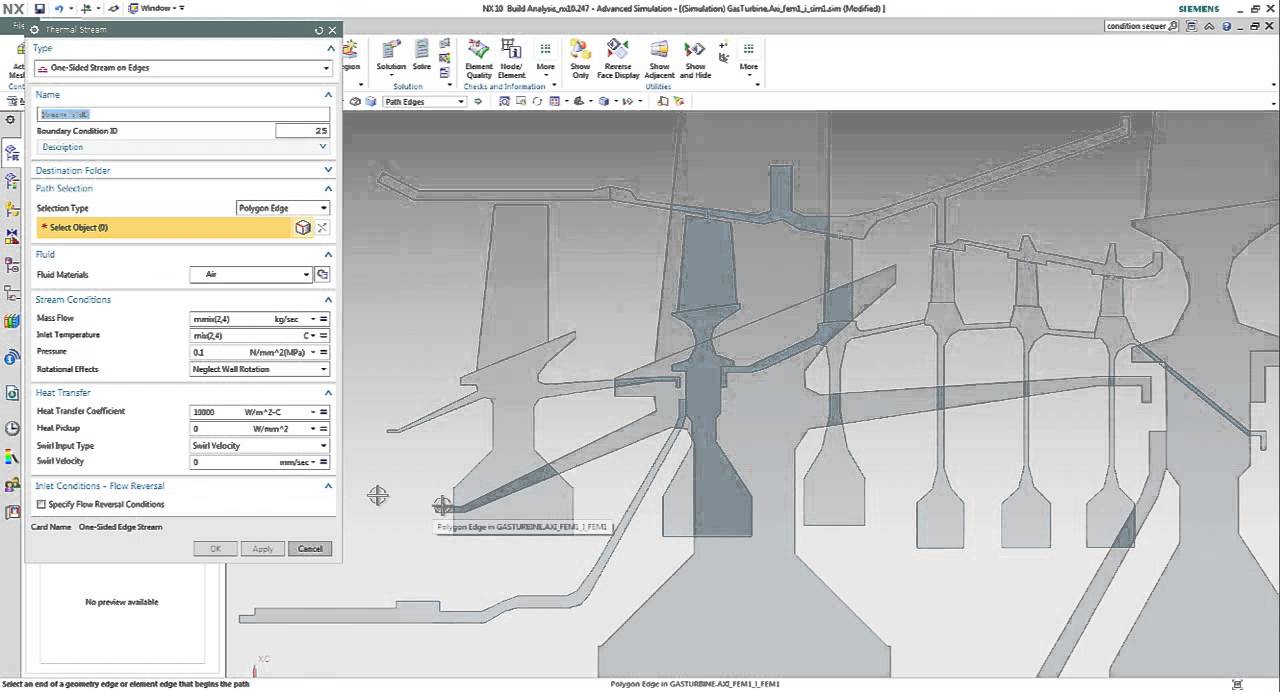
Task: Collapse the Heat Transfer section
Action: (x=329, y=393)
